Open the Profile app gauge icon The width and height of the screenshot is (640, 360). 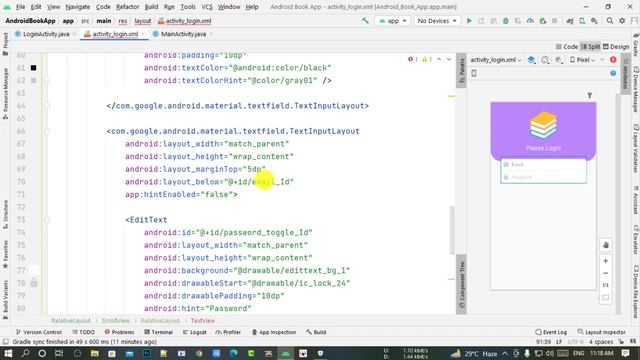530,21
